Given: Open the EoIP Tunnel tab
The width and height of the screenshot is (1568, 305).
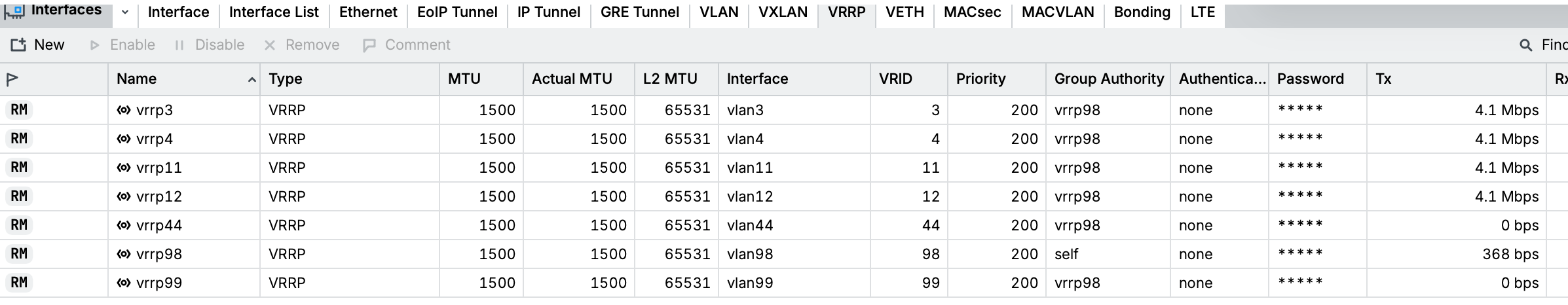Looking at the screenshot, I should point(457,12).
